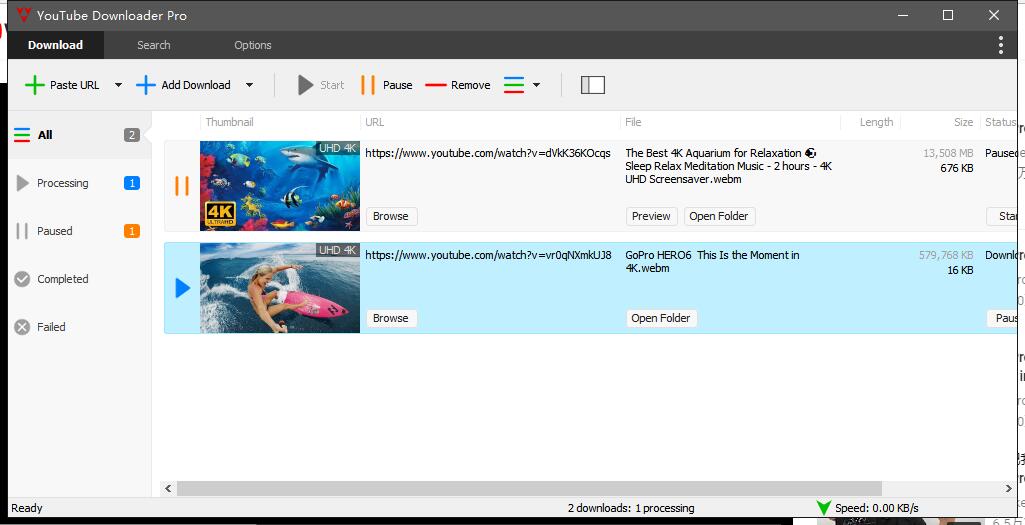Screen dimensions: 1025x525
Task: Click the Size column header
Action: point(964,122)
